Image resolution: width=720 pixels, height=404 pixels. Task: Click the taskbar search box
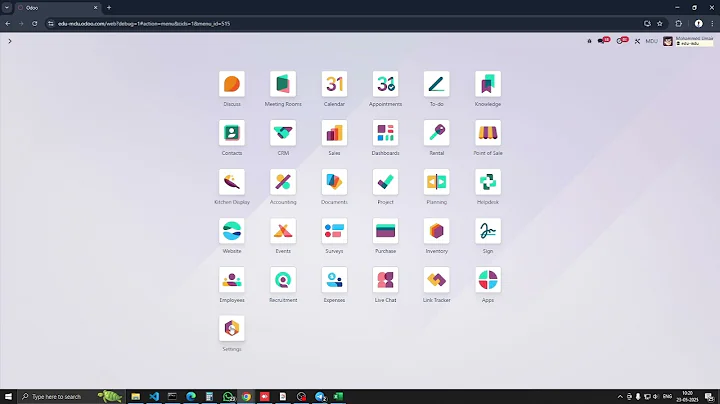[x=71, y=397]
